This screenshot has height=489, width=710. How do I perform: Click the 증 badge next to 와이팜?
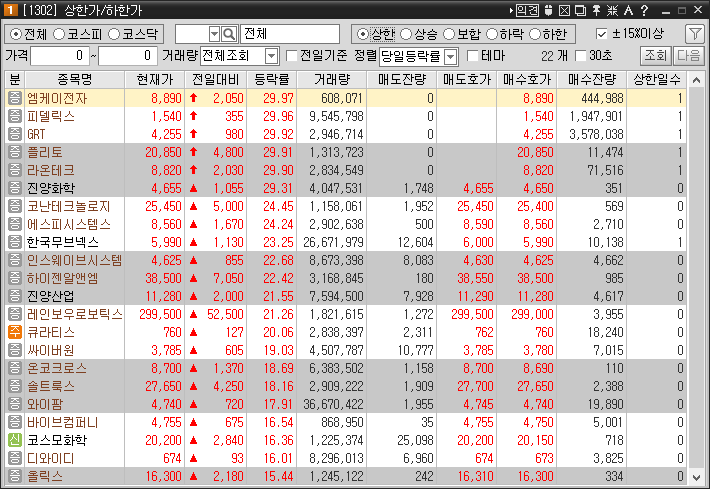pyautogui.click(x=14, y=404)
